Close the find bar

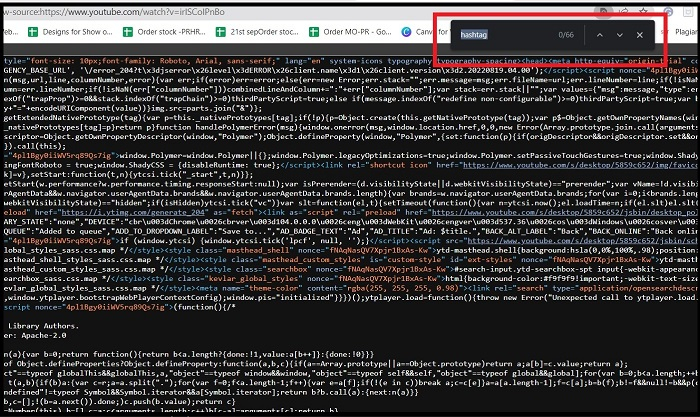click(640, 35)
